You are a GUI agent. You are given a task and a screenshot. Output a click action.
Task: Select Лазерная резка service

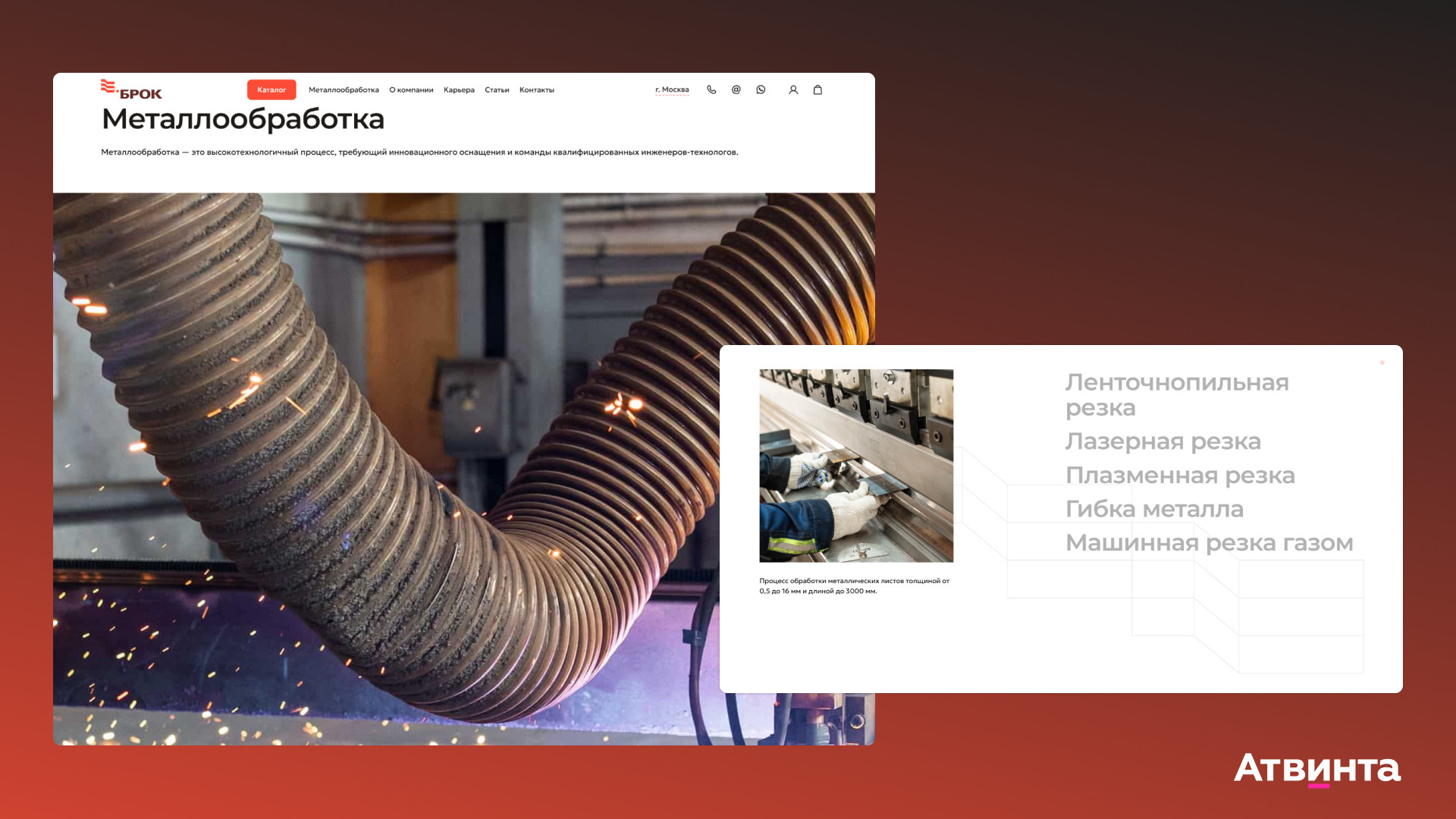coord(1163,441)
